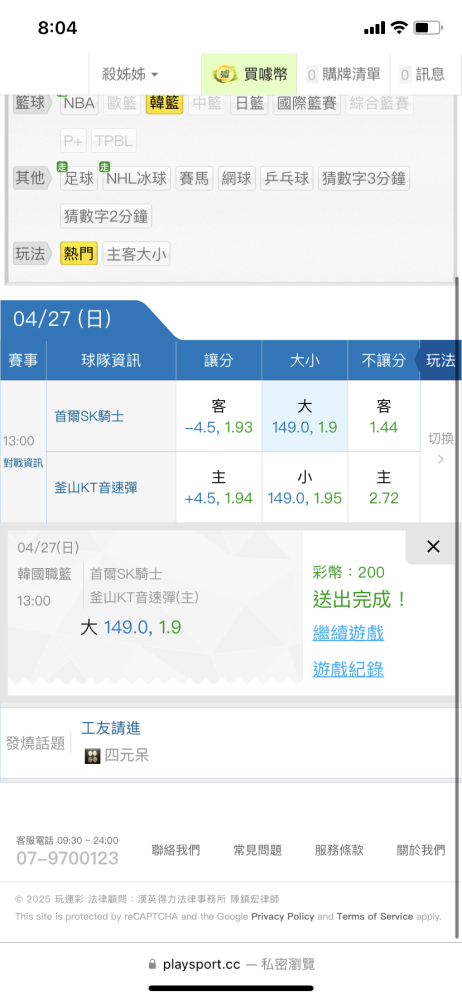Switch to the 主客大小 play type
Viewport: 462px width, 1000px height.
point(136,254)
